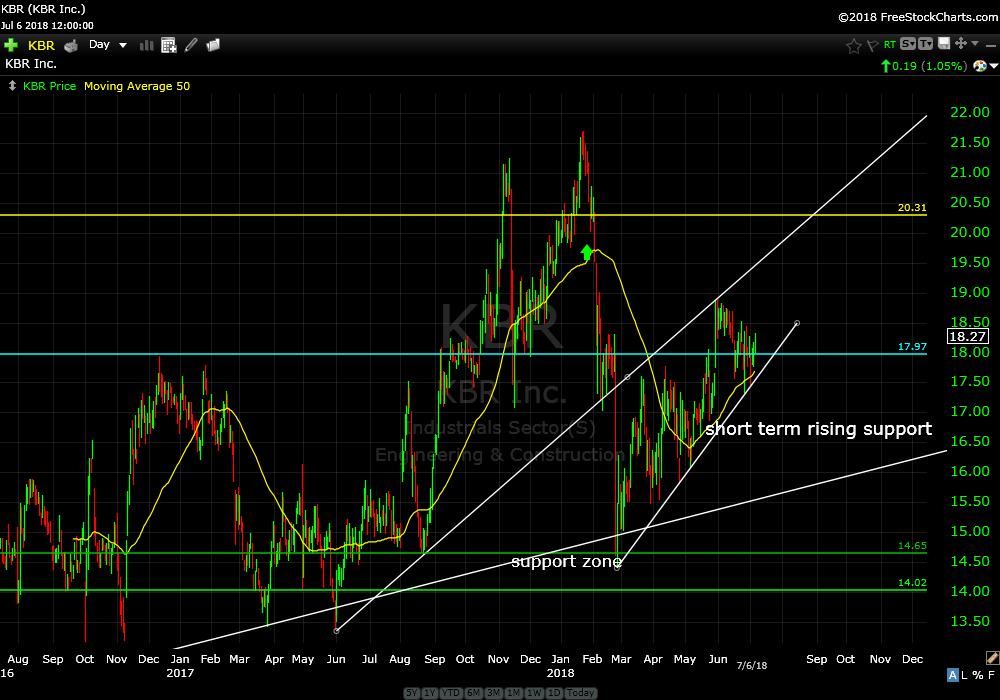The height and width of the screenshot is (700, 1000).
Task: Toggle percent scale % button
Action: tap(976, 676)
